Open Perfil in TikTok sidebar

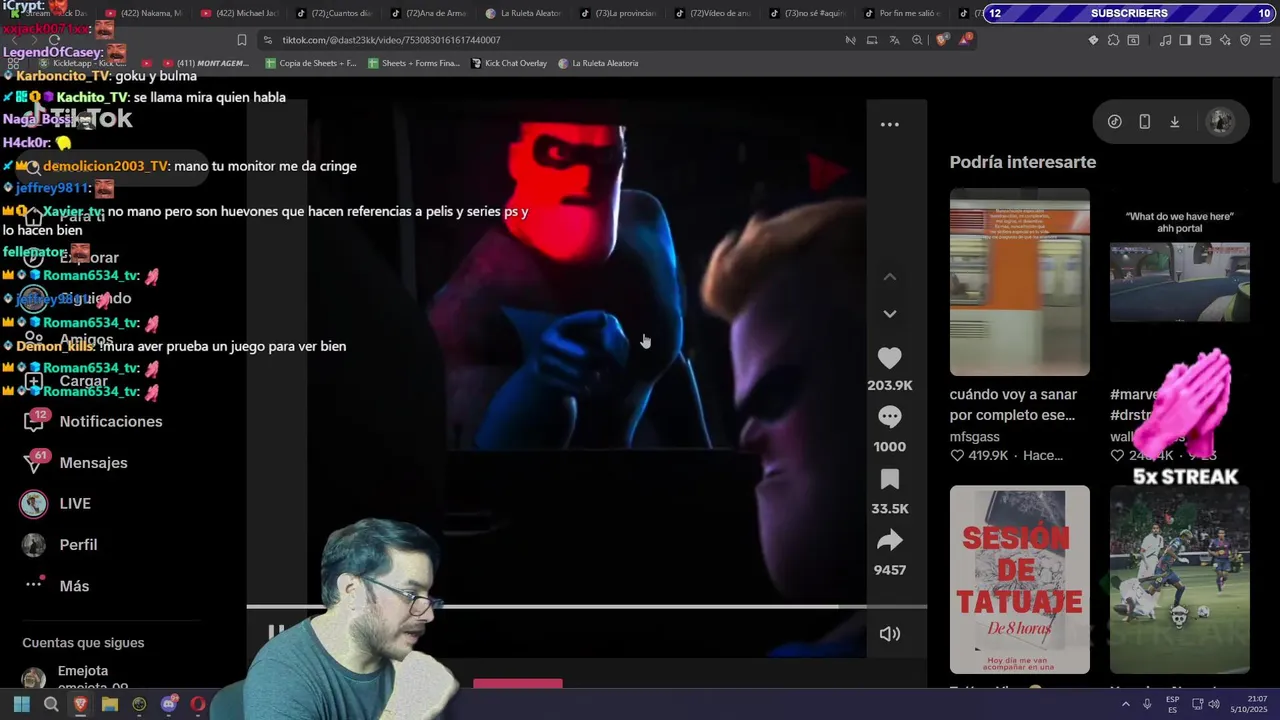click(x=78, y=545)
